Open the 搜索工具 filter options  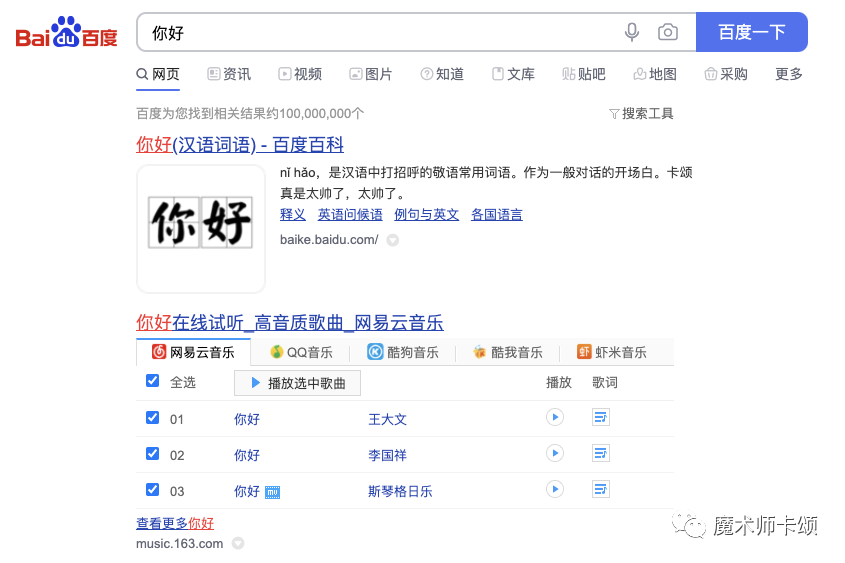coord(641,113)
